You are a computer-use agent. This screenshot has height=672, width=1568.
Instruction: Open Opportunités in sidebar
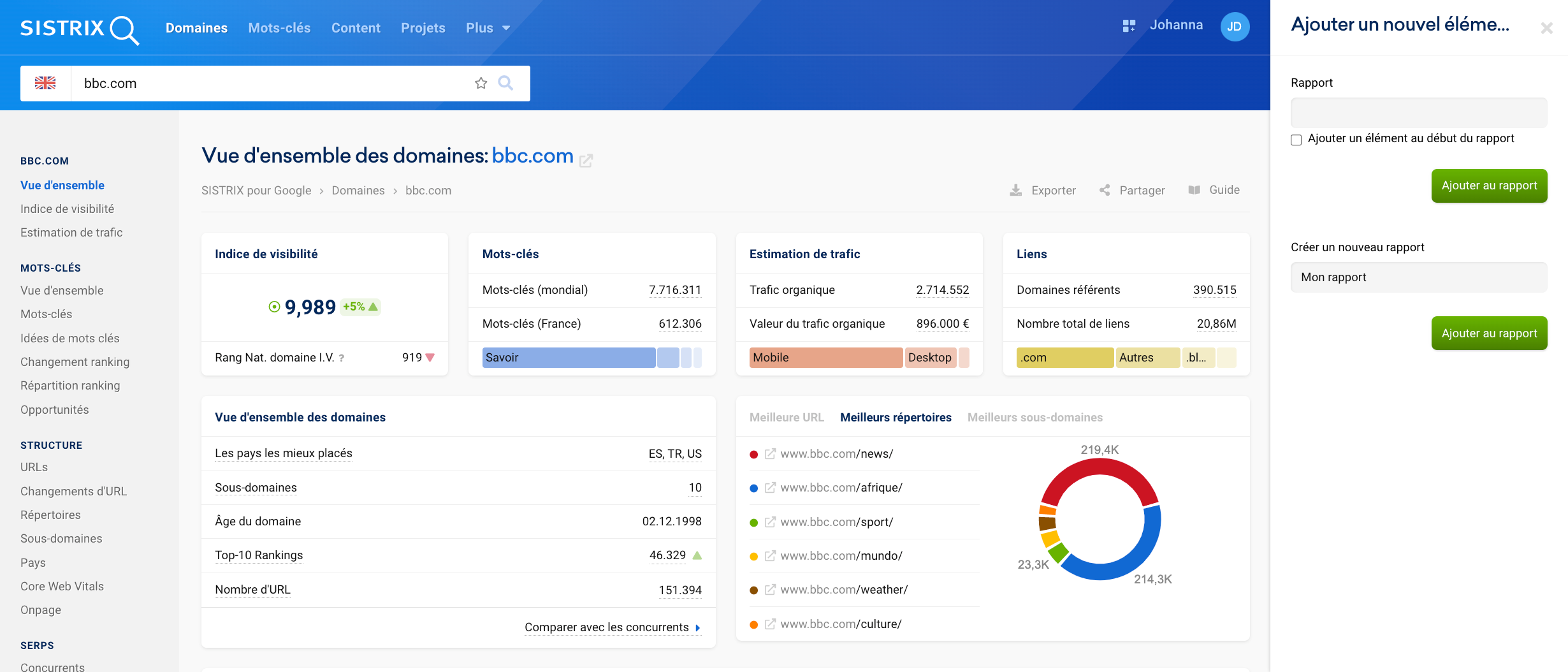55,410
